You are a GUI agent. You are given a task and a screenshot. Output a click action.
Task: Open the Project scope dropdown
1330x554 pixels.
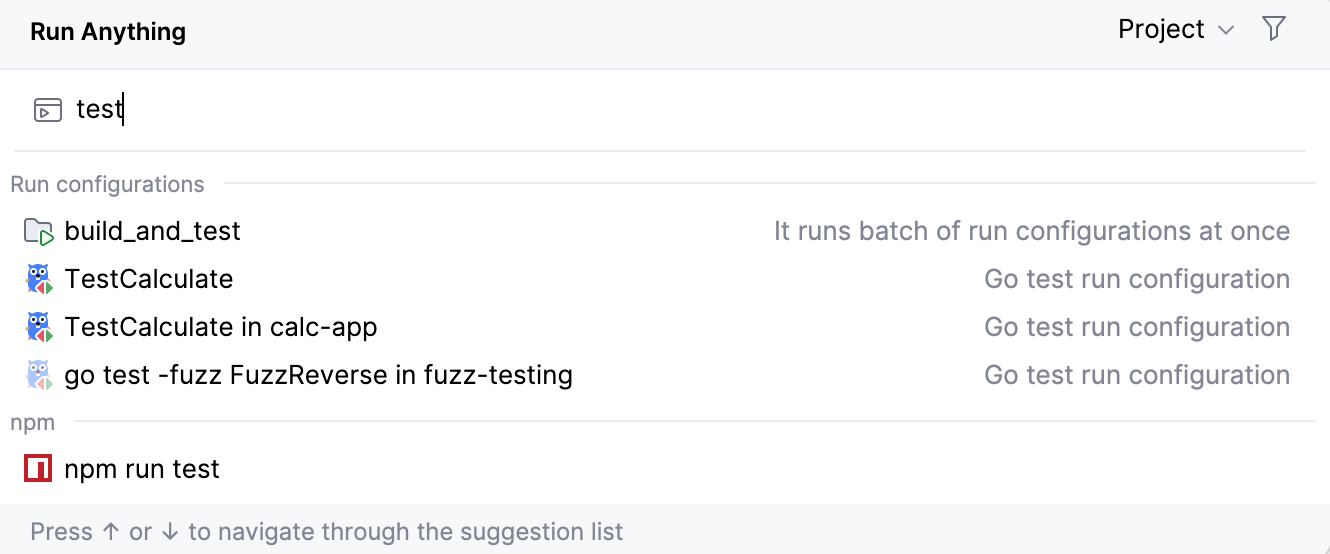tap(1161, 30)
